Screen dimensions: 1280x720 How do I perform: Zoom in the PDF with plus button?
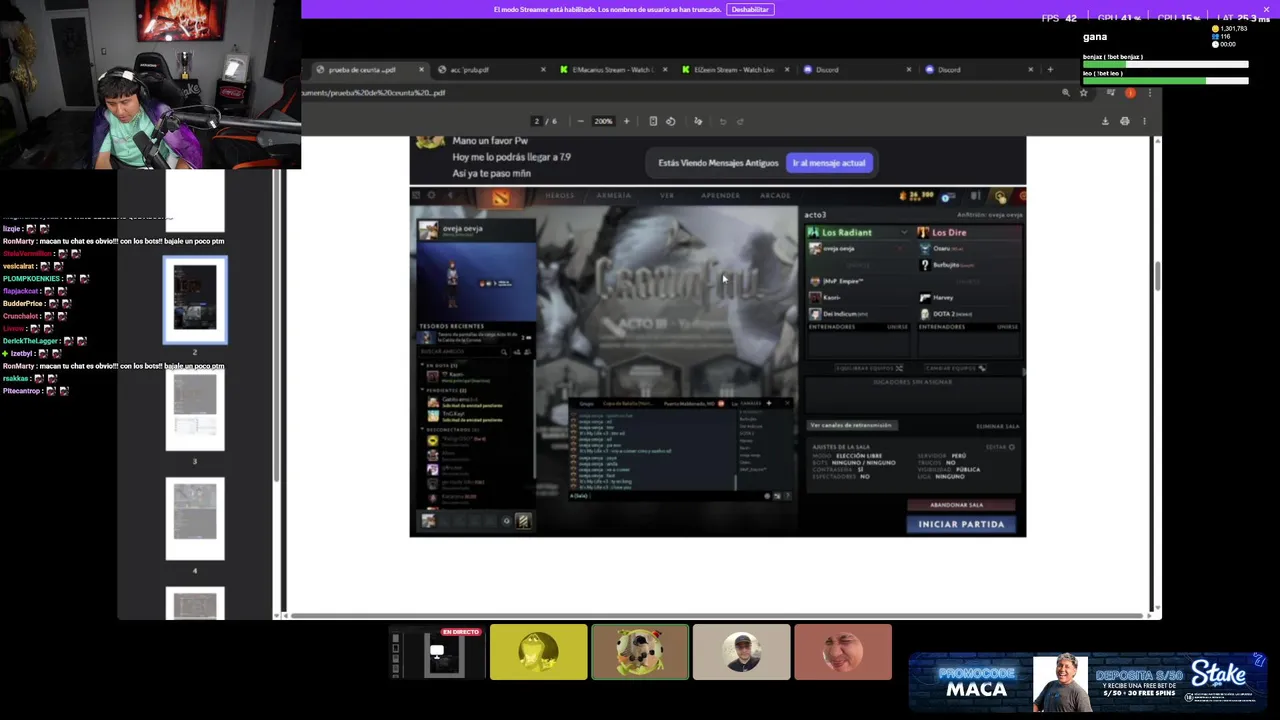627,121
